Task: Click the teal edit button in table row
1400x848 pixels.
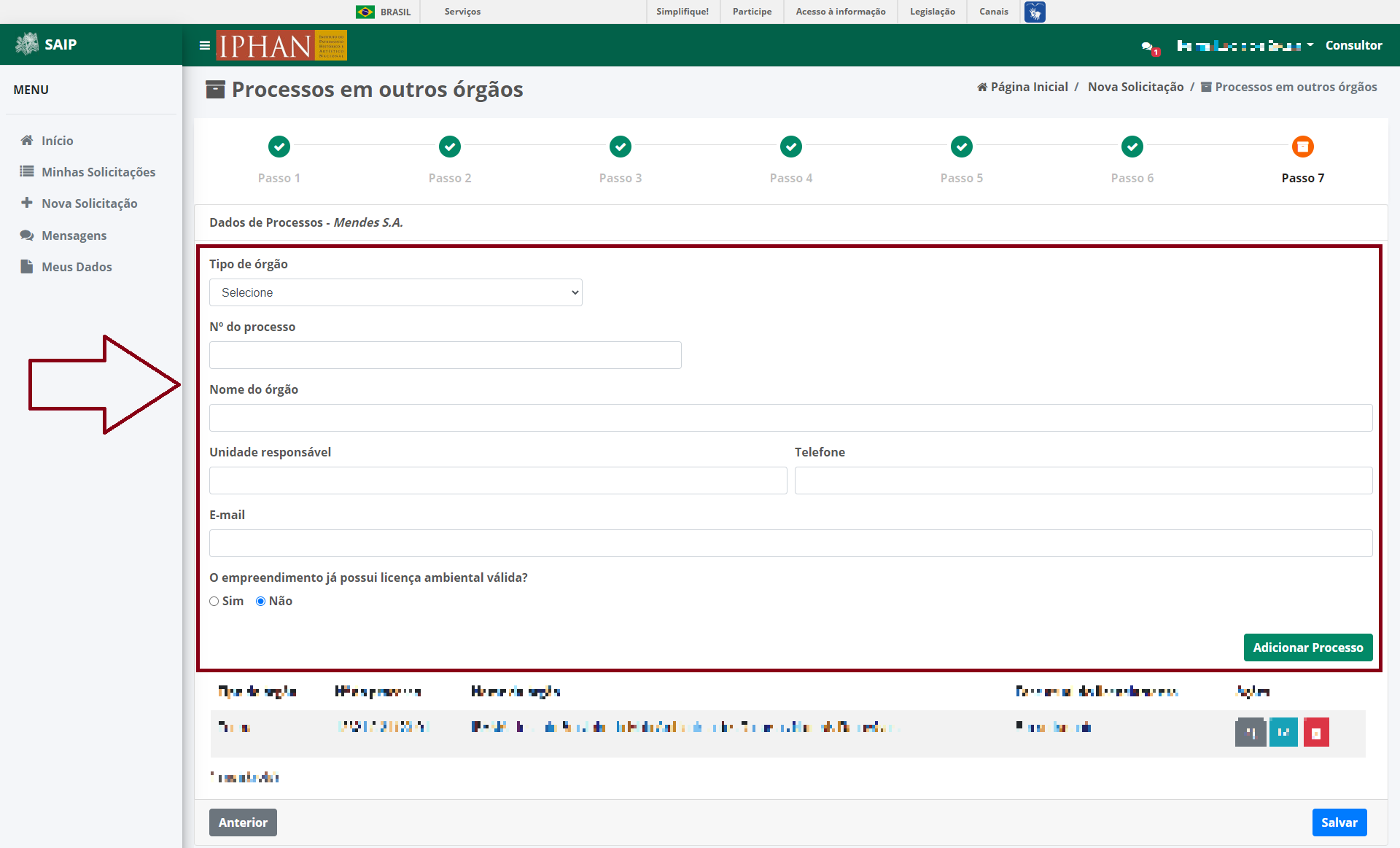Action: pos(1283,733)
